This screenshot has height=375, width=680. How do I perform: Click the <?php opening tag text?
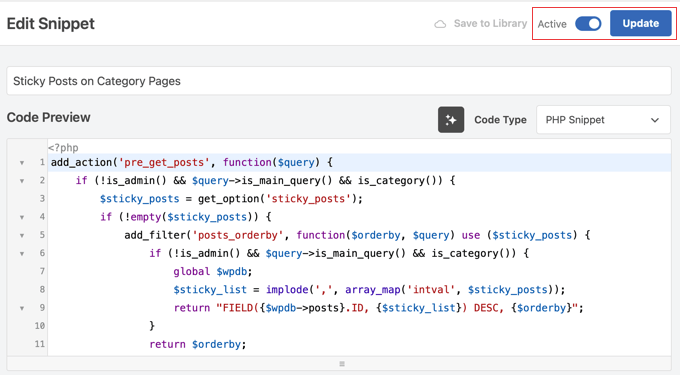[x=63, y=148]
